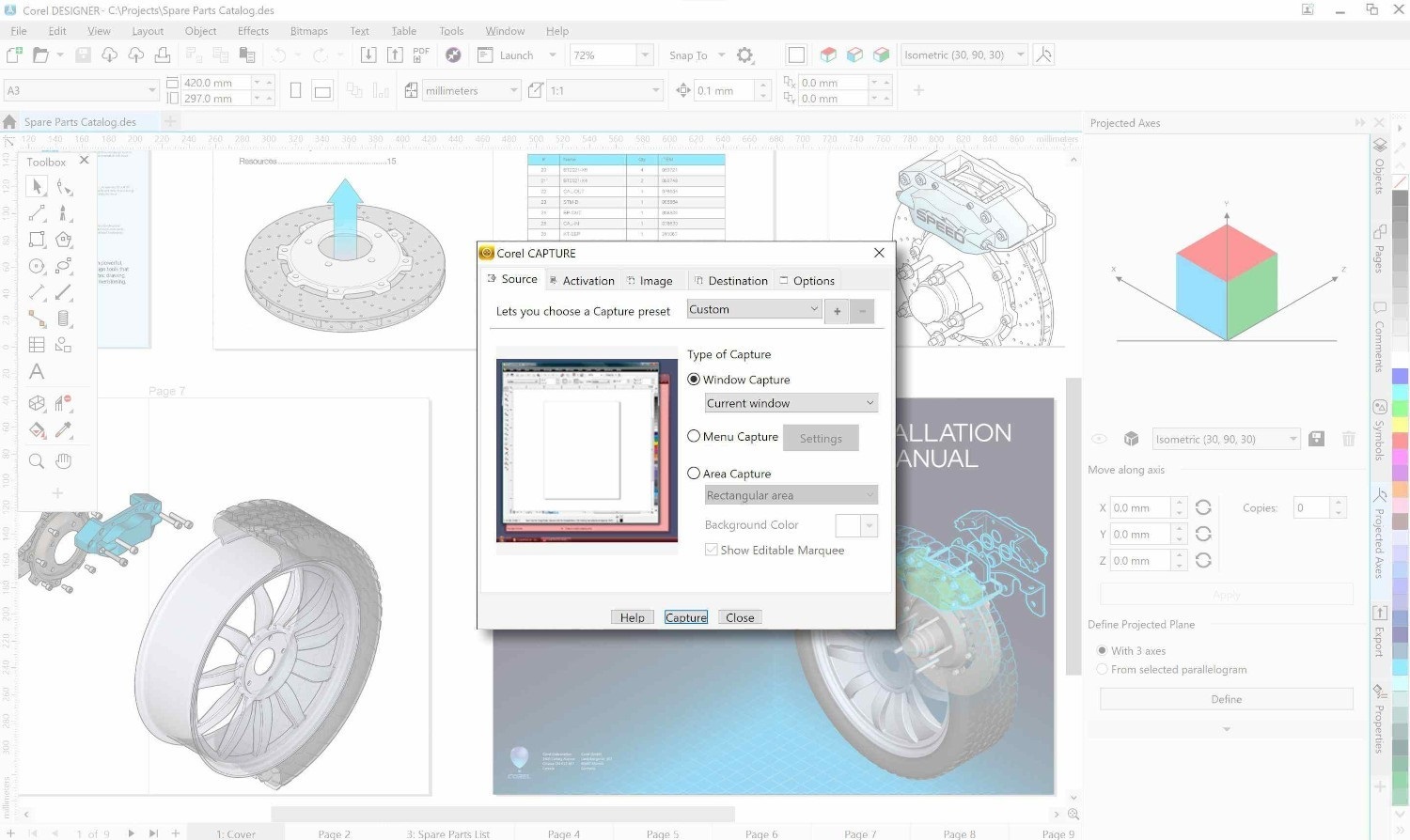1410x840 pixels.
Task: Select the Ellipse tool in Toolbox
Action: (x=37, y=266)
